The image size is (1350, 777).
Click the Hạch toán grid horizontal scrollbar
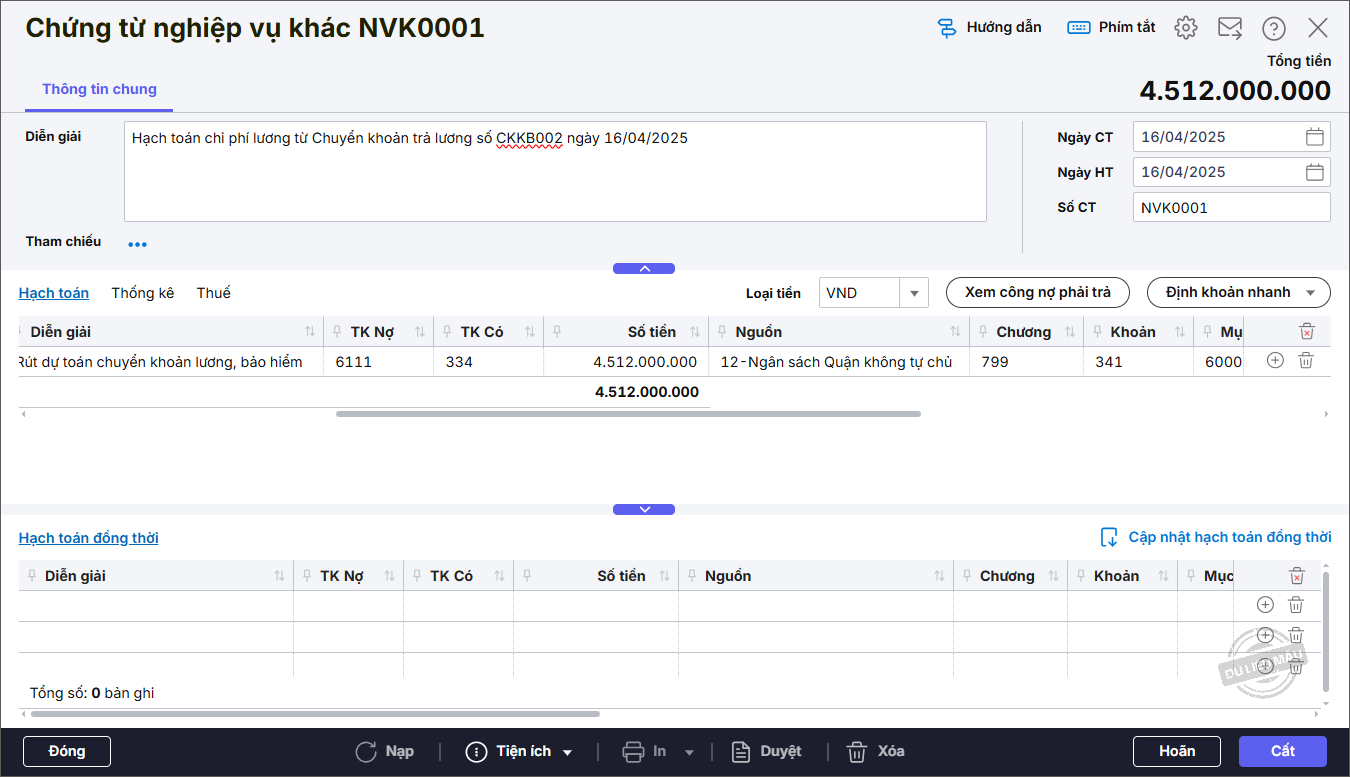coord(628,413)
